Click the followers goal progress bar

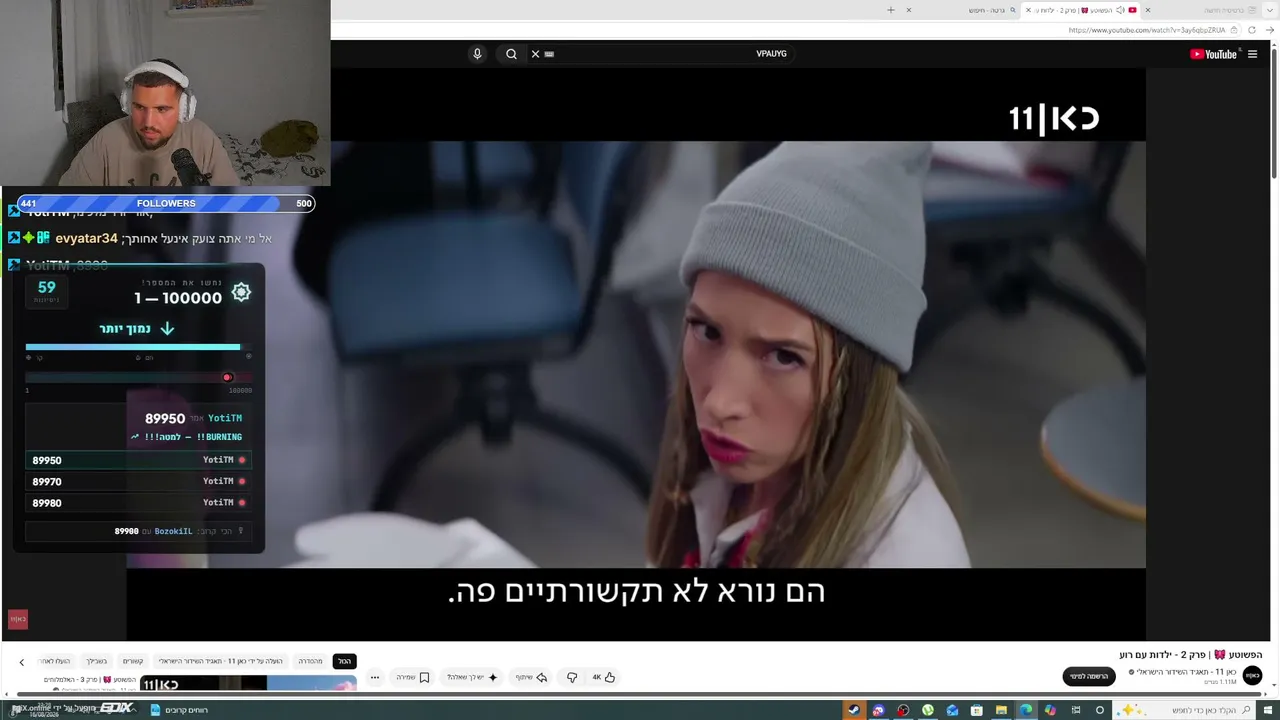click(166, 203)
